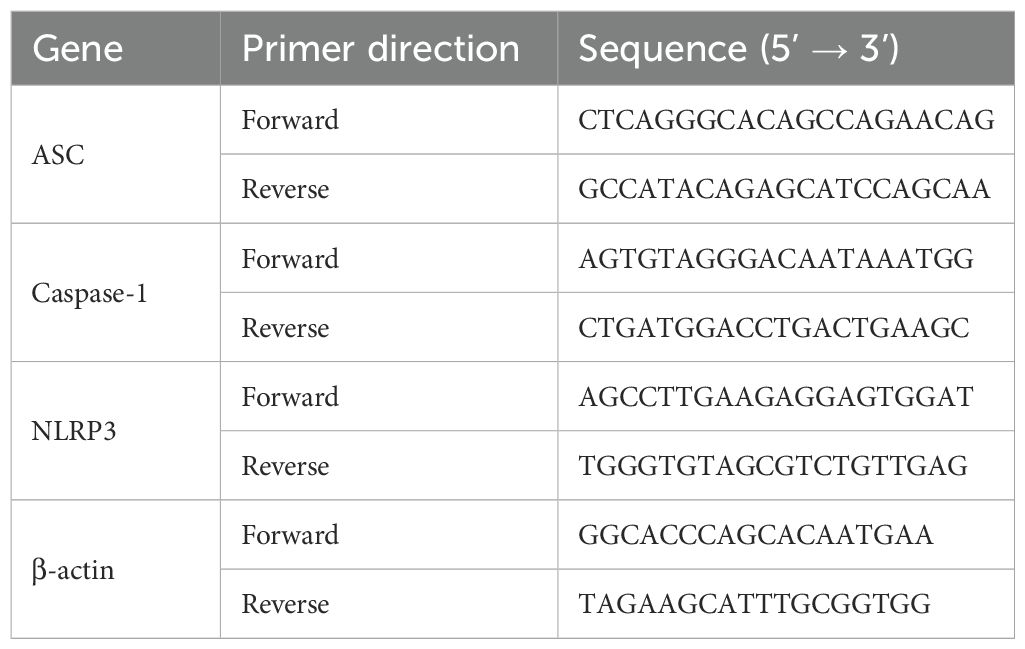Select sequence GCCATACAGAGCATCCAGCAA

click(784, 189)
